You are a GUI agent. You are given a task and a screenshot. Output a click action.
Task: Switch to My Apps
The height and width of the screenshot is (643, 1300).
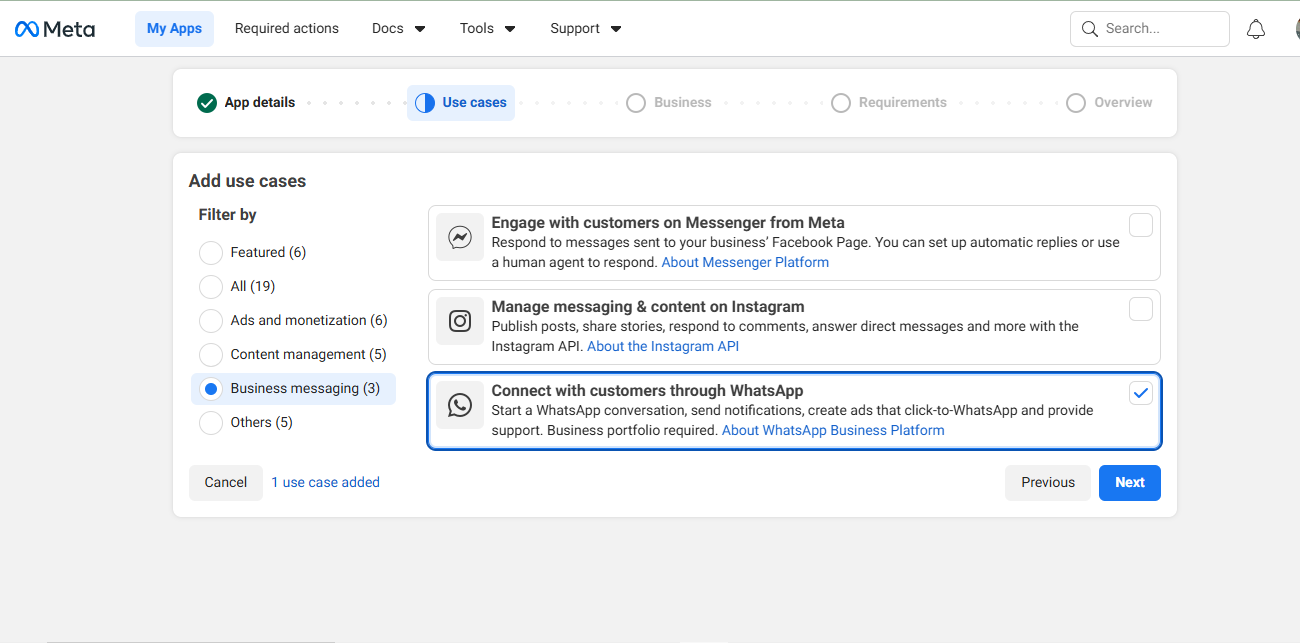click(174, 28)
